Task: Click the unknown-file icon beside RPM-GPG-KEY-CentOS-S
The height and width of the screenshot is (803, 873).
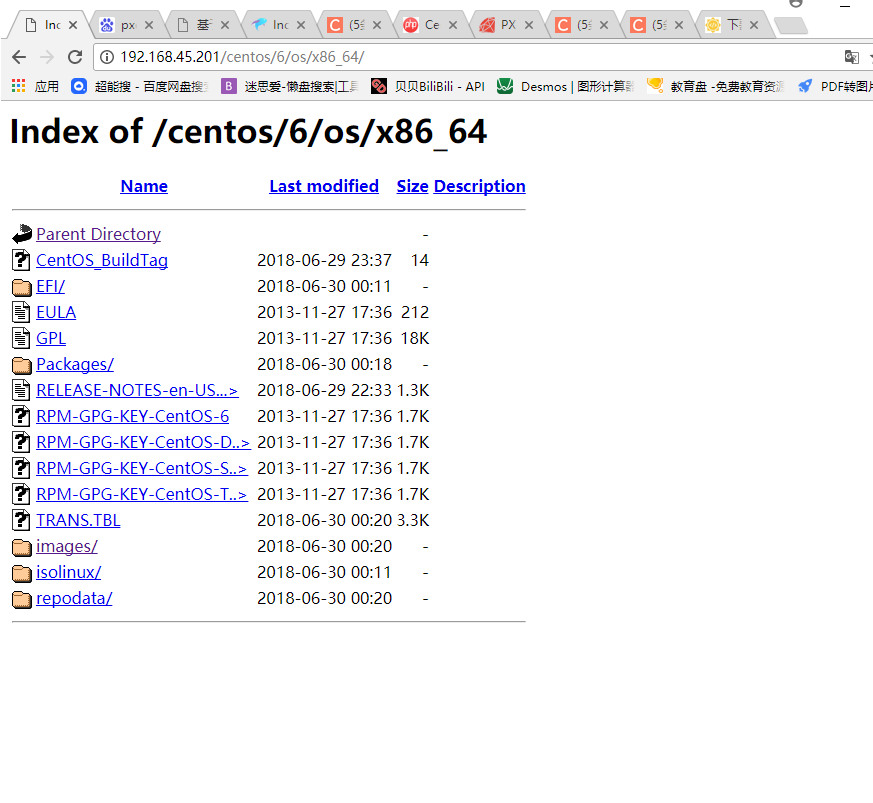Action: pos(22,468)
